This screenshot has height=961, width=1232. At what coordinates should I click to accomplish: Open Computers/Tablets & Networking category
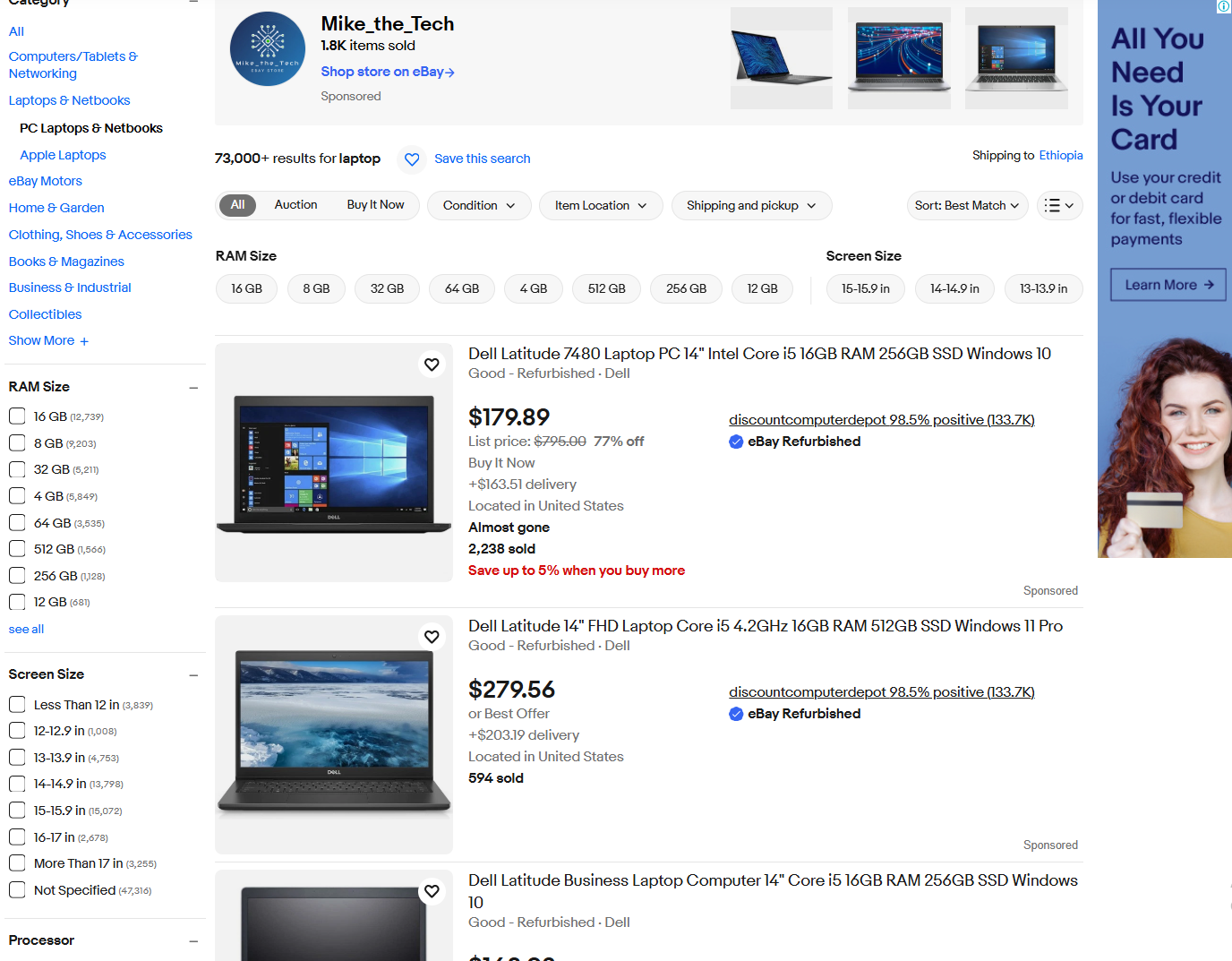coord(73,64)
